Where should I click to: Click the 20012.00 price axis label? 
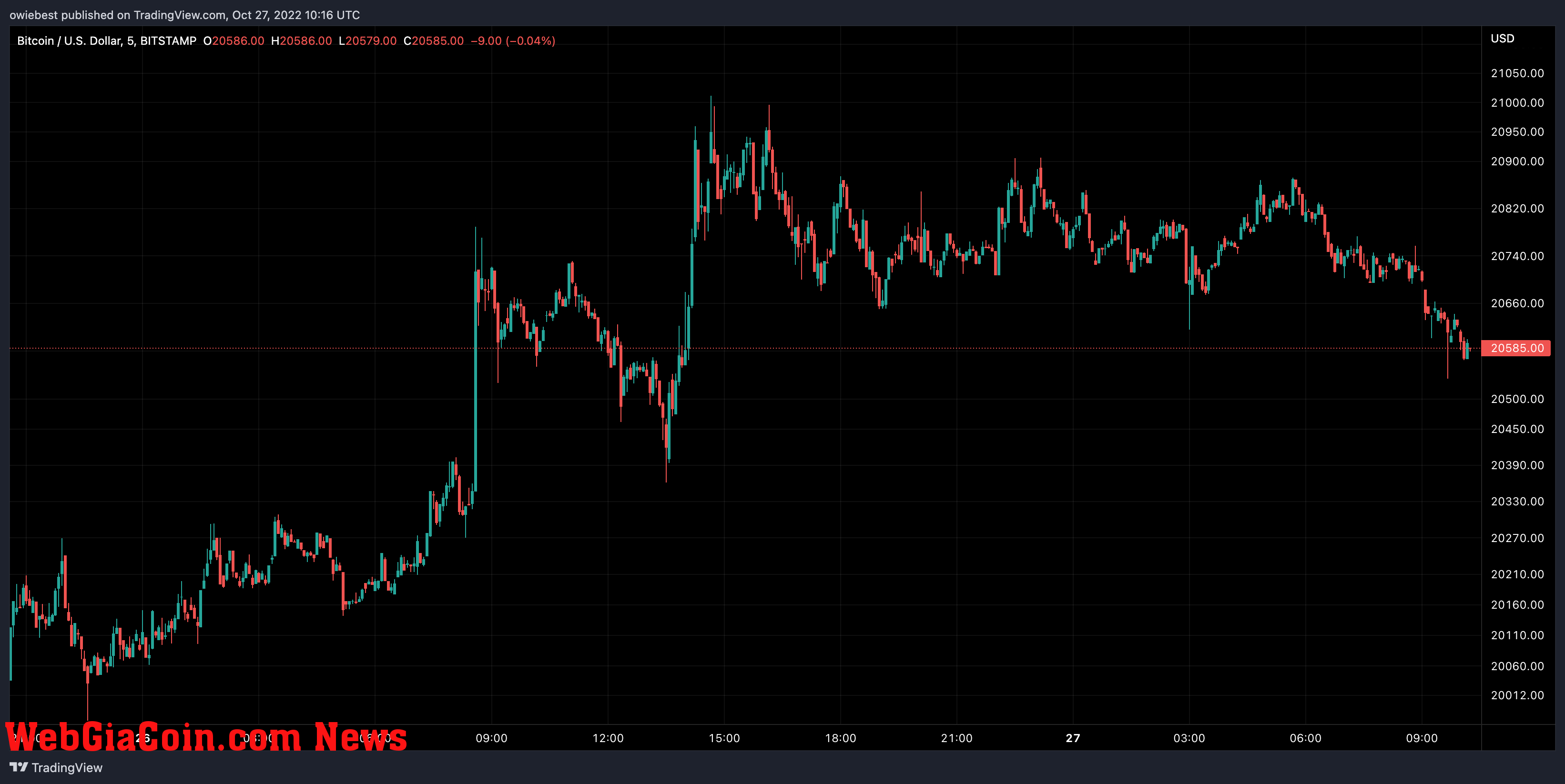pos(1517,695)
